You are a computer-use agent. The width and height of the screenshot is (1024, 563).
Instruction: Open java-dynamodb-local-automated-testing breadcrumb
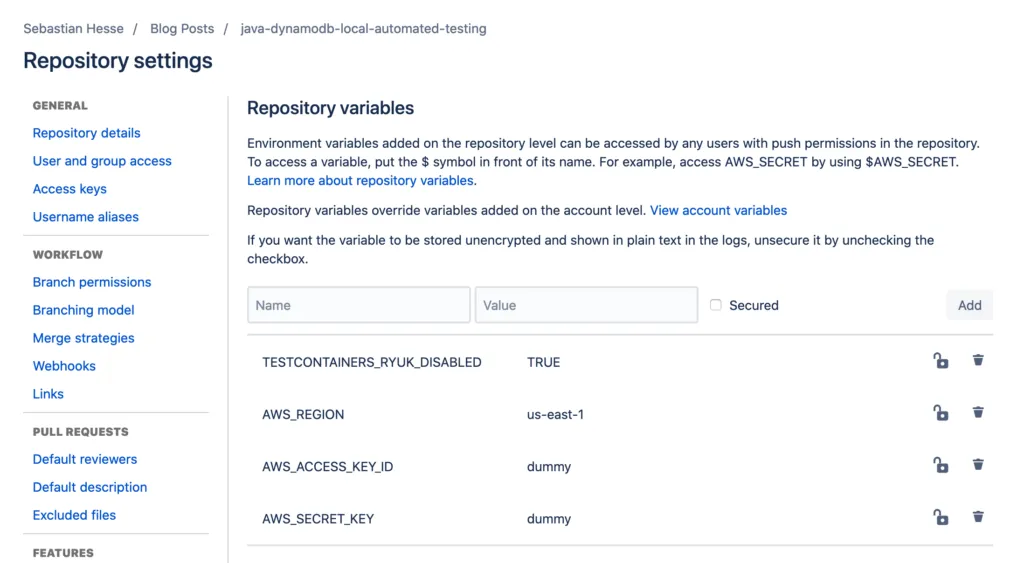point(363,29)
